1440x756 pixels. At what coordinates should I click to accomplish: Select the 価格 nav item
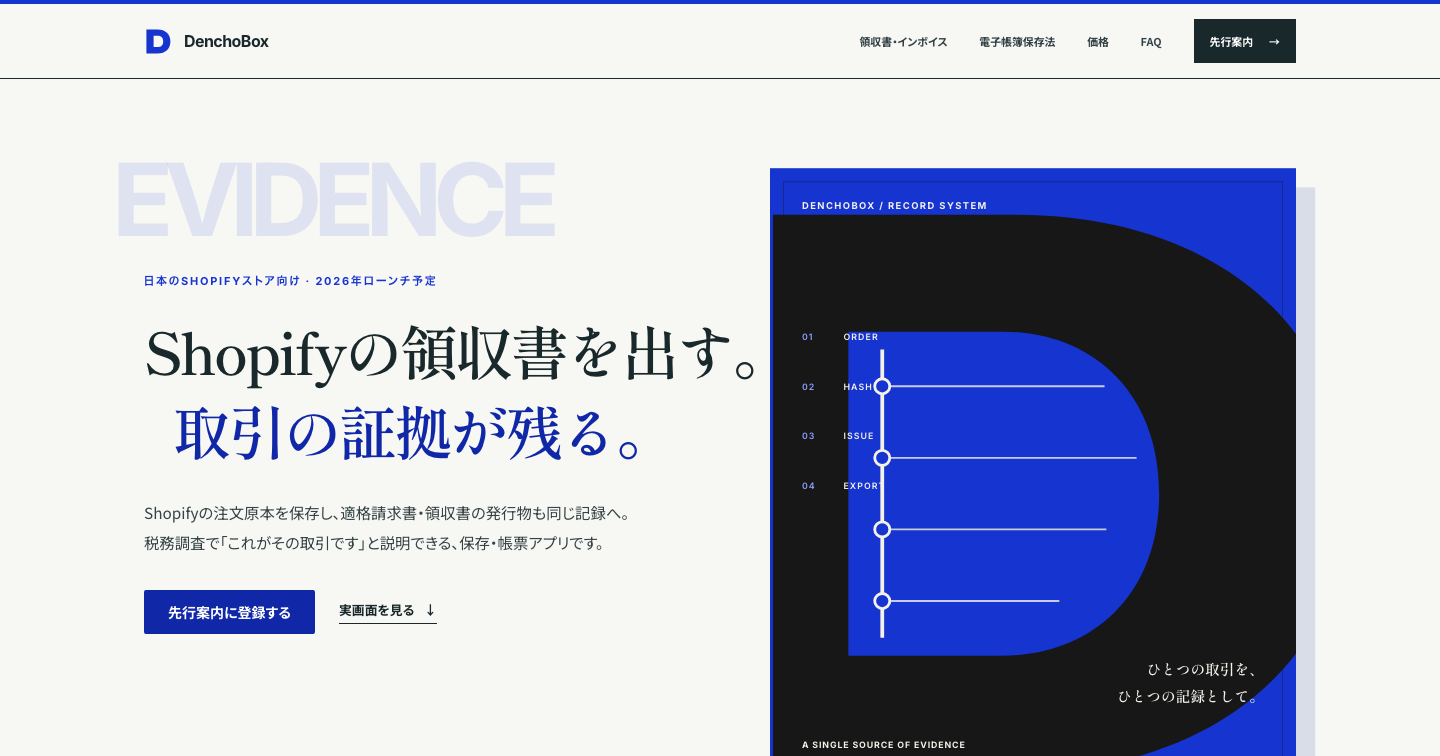coord(1098,42)
